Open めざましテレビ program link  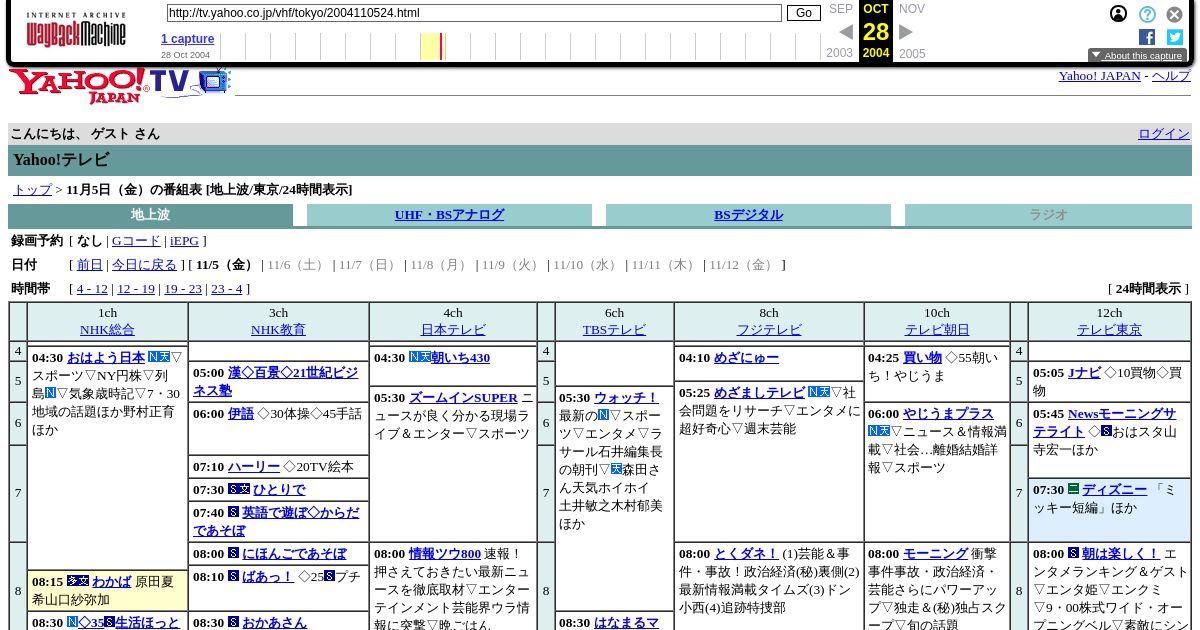pos(759,393)
